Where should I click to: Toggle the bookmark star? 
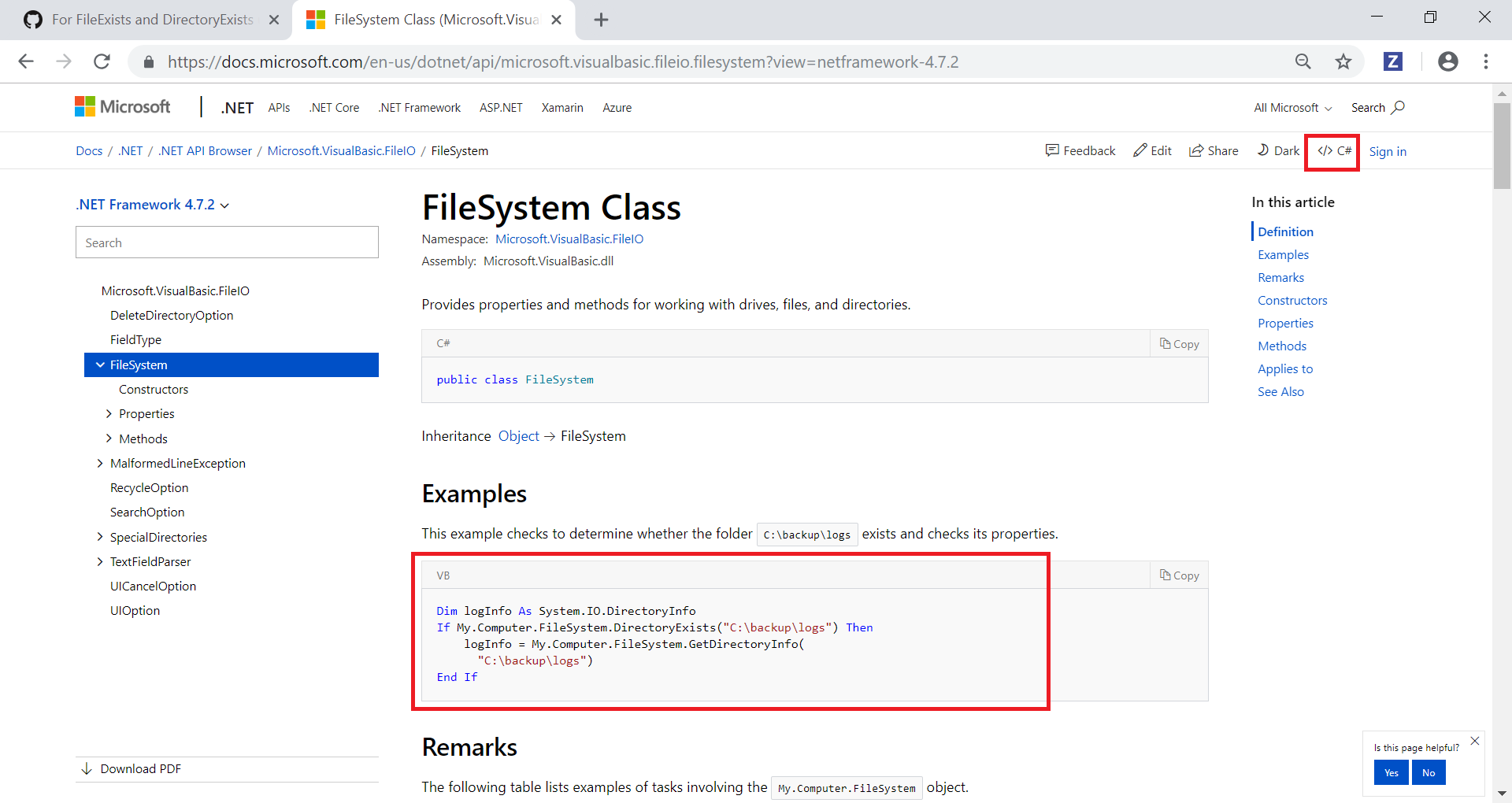click(x=1343, y=61)
